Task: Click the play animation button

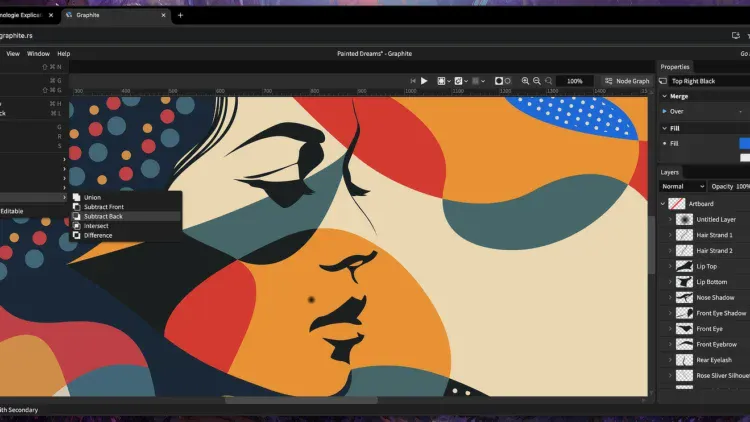Action: (424, 81)
